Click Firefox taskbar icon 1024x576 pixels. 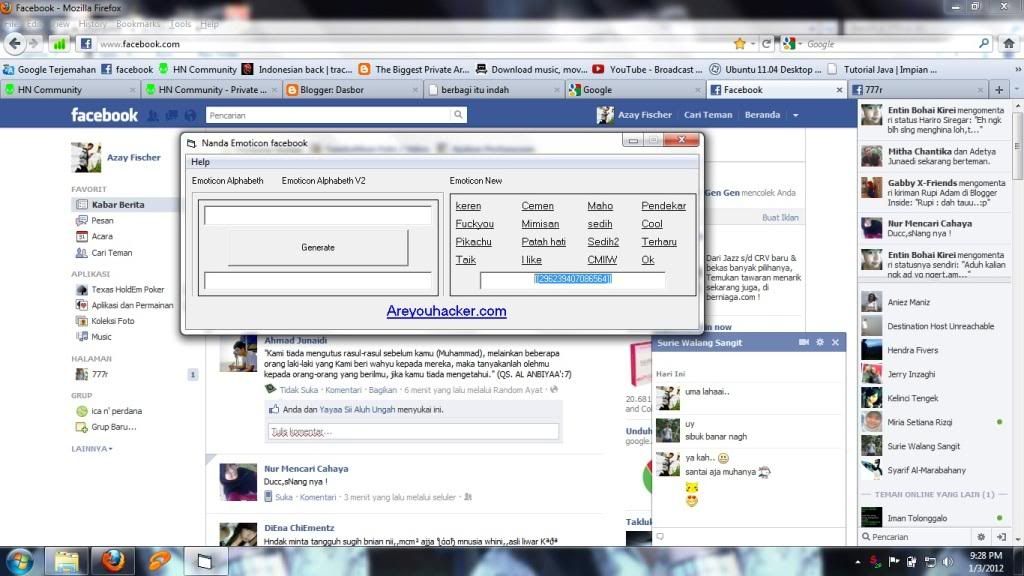pyautogui.click(x=112, y=561)
